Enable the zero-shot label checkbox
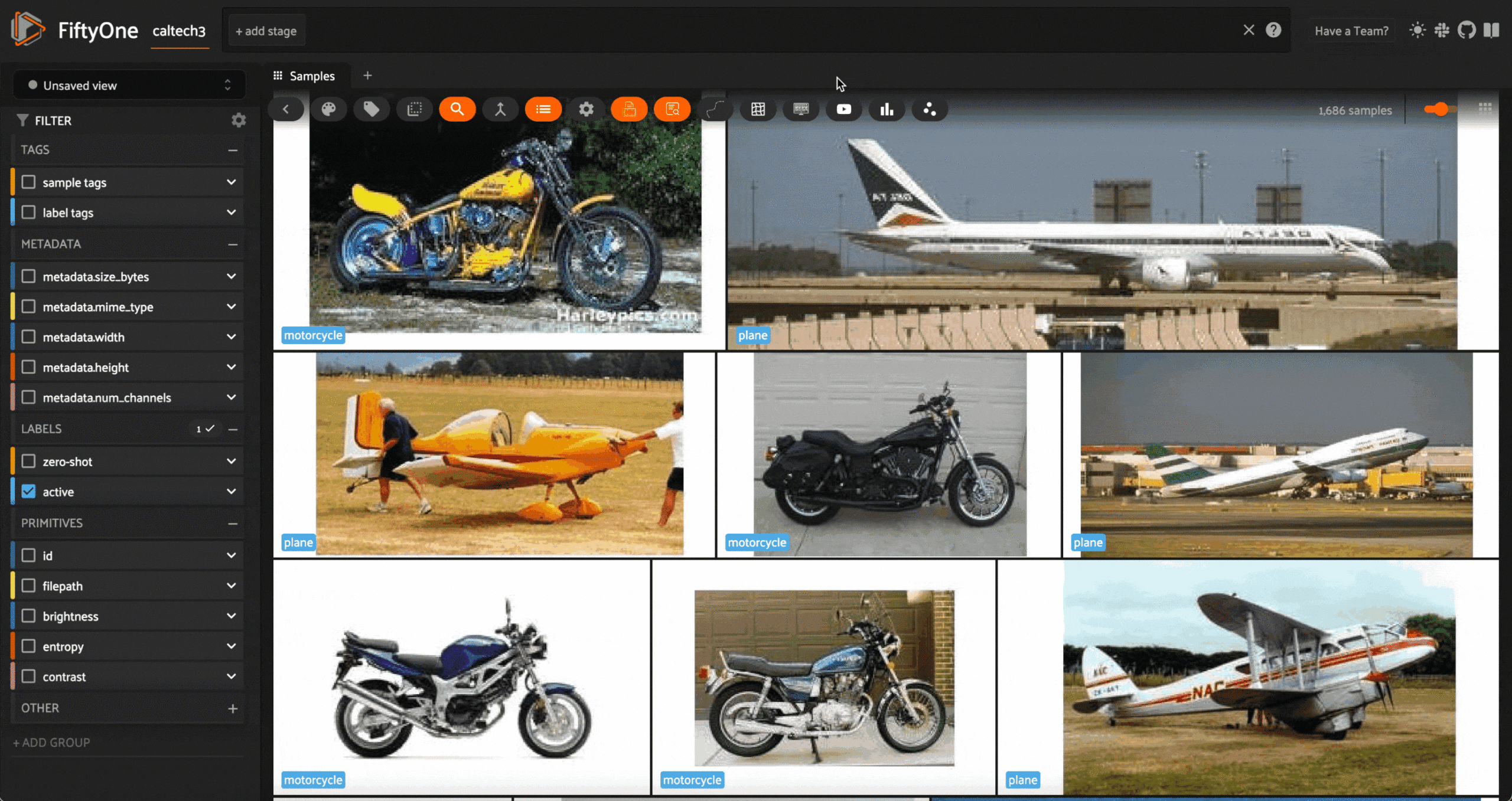This screenshot has height=801, width=1512. tap(28, 461)
